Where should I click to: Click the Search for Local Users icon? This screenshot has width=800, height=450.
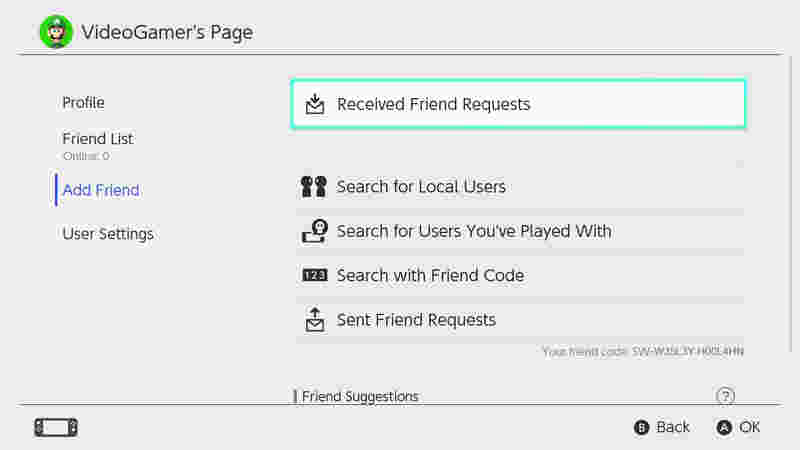314,187
